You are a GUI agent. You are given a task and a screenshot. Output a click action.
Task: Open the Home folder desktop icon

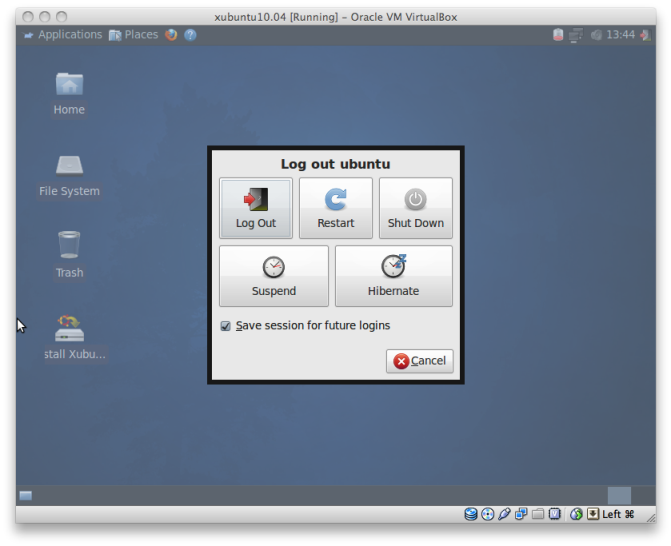[x=69, y=94]
